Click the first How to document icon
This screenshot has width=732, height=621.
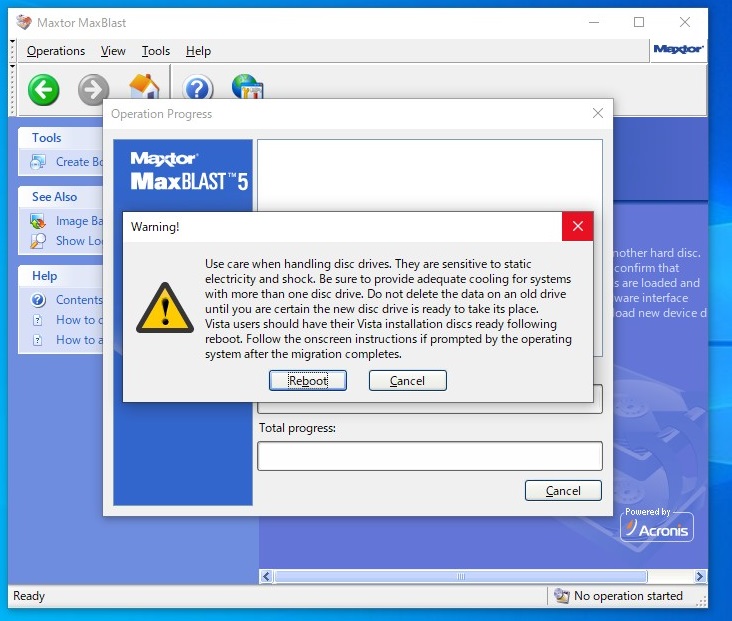pyautogui.click(x=38, y=320)
